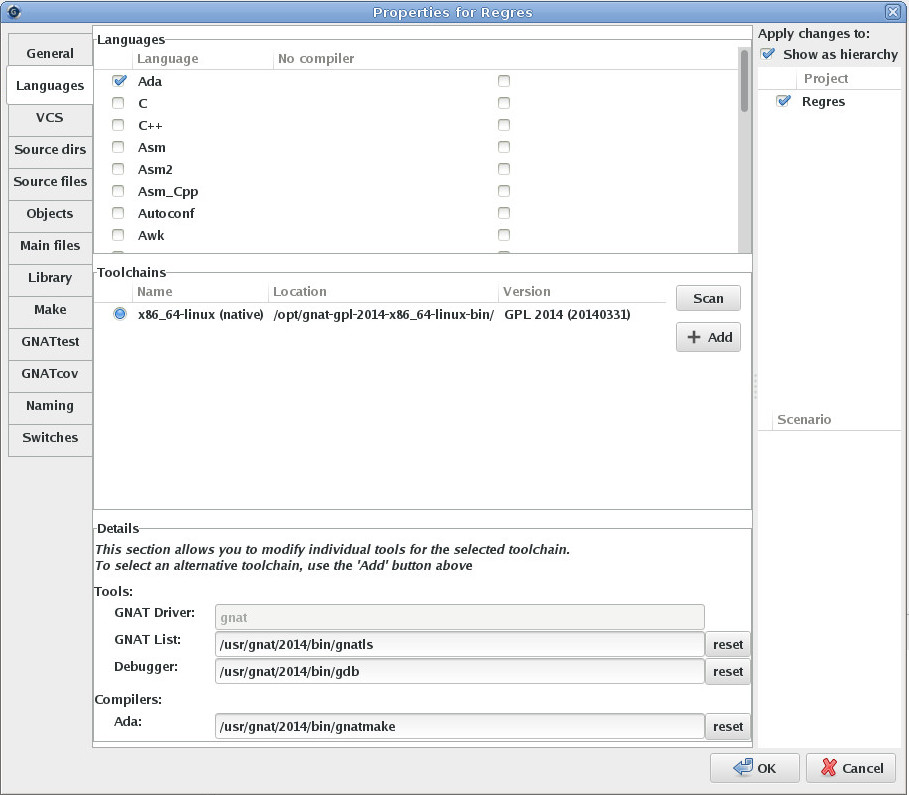
Task: Click the Scan toolchains button
Action: coord(708,298)
